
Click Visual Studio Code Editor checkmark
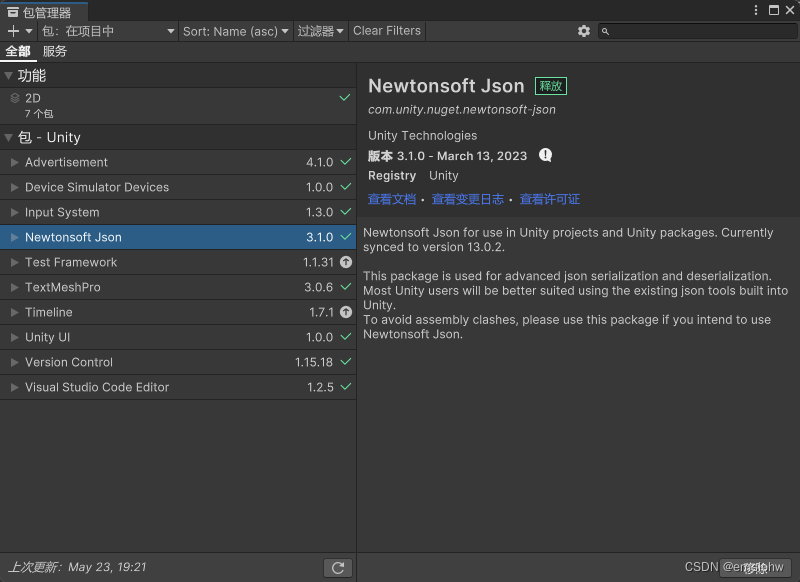coord(346,387)
